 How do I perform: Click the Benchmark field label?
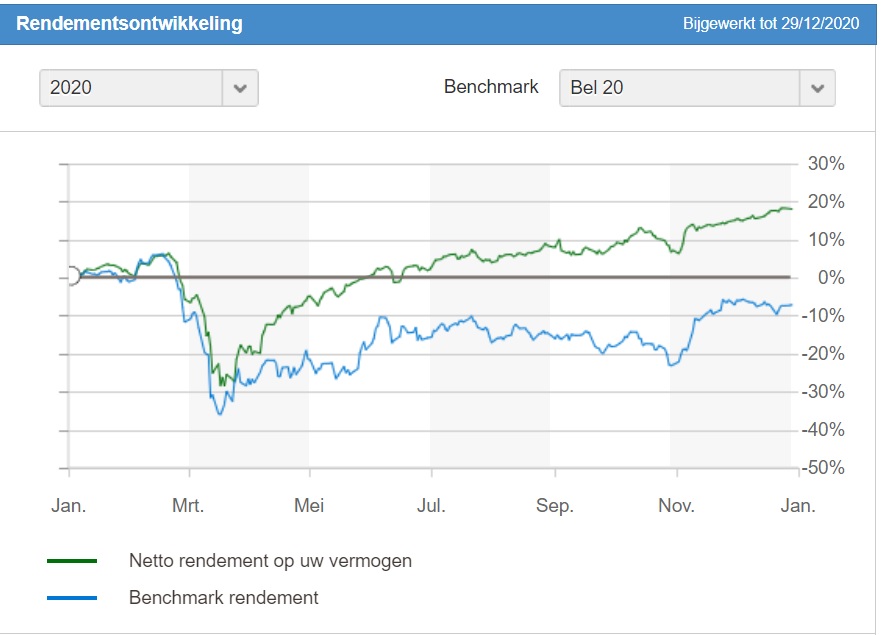point(491,87)
